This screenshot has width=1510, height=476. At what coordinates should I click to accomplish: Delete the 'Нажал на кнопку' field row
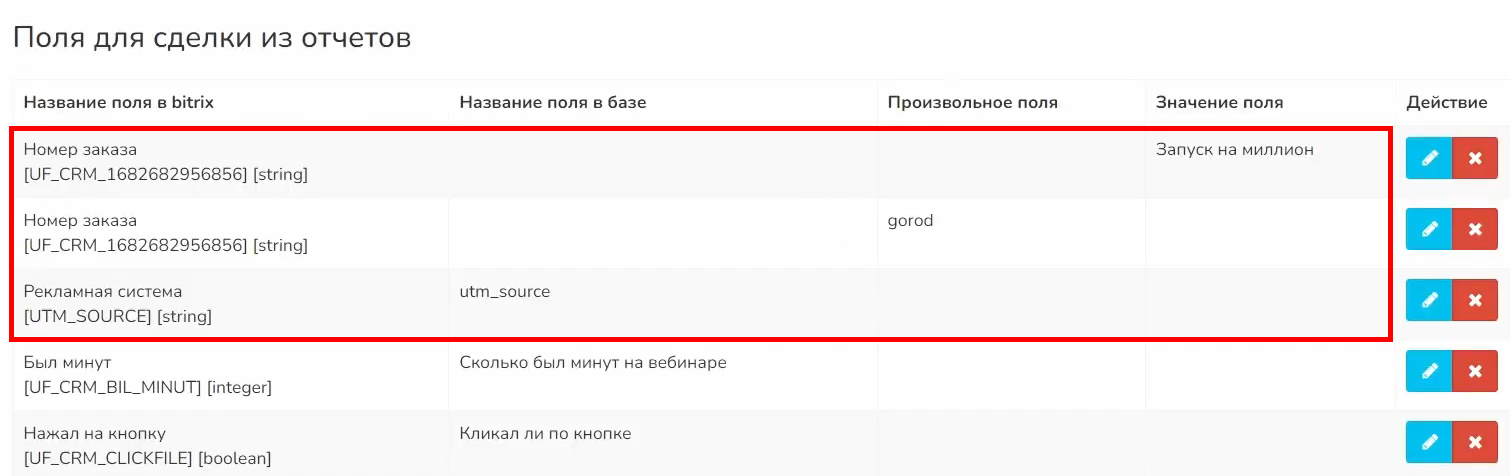tap(1474, 442)
